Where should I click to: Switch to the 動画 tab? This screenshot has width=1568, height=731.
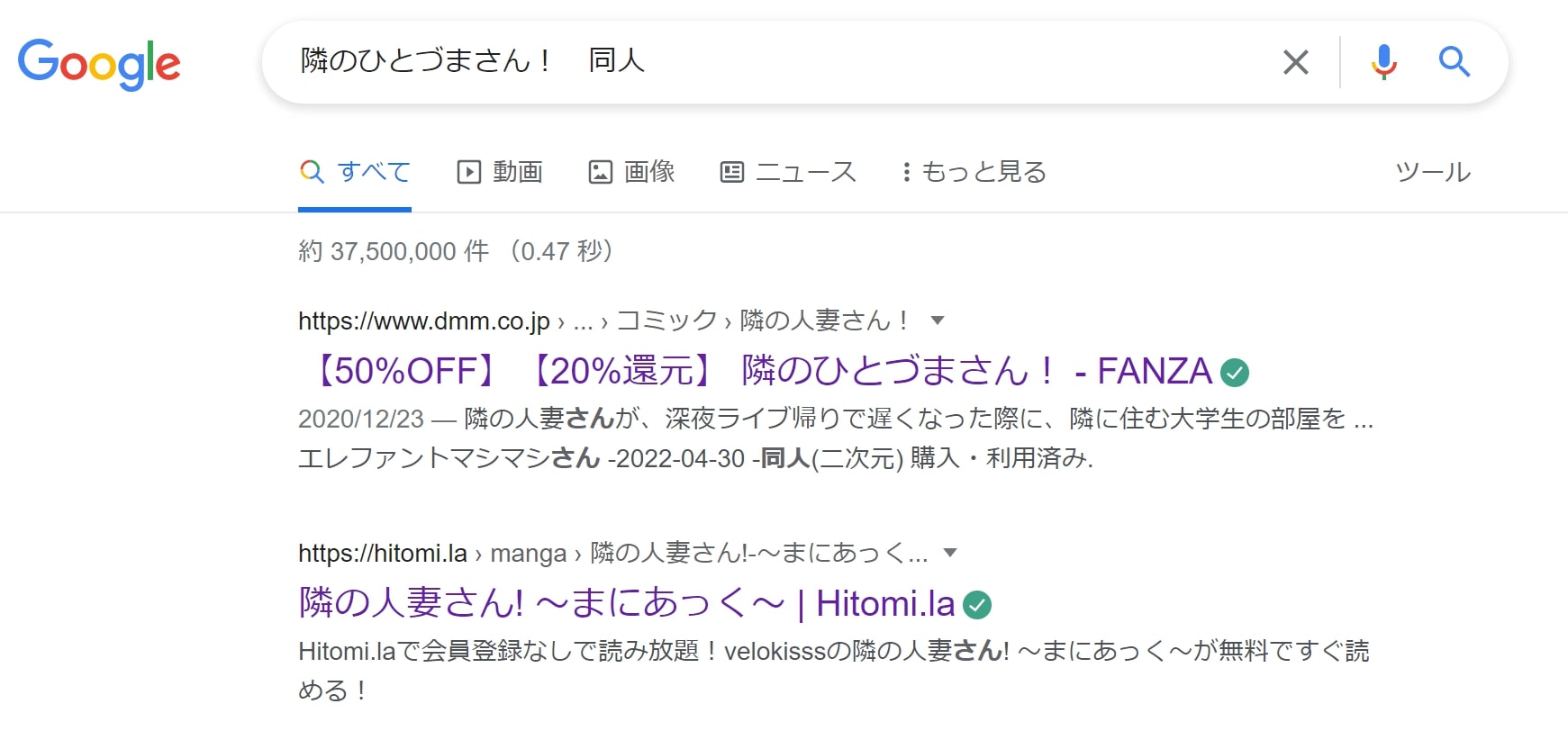click(x=500, y=172)
